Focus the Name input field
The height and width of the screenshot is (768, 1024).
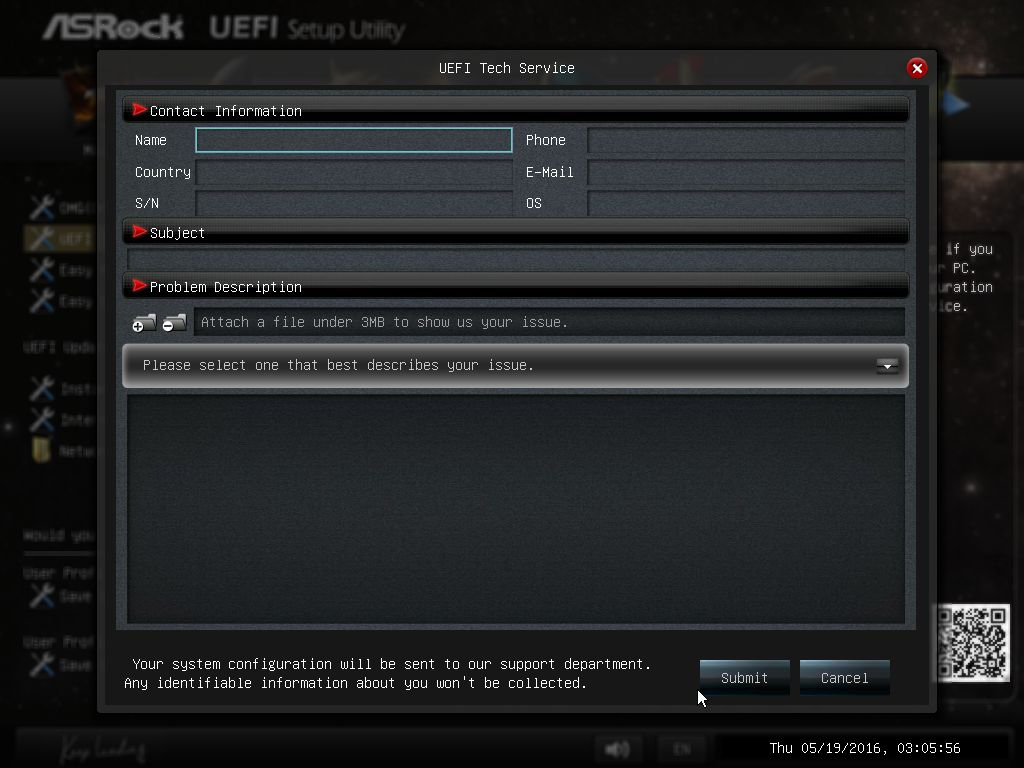tap(353, 140)
